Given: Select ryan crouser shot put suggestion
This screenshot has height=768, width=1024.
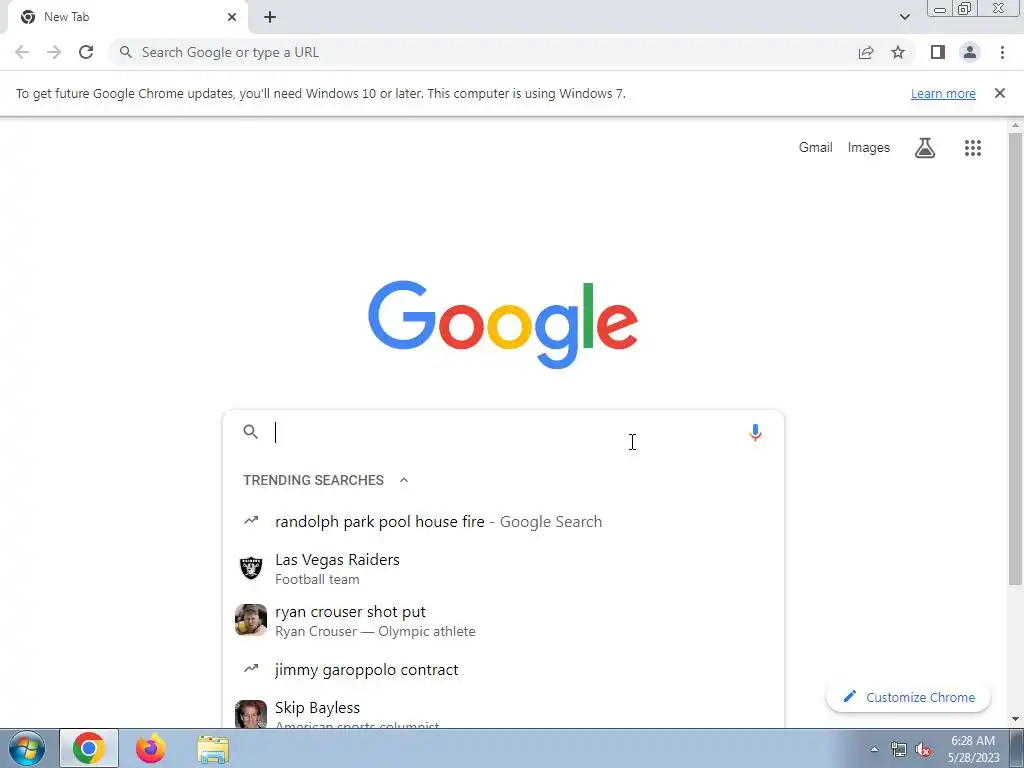Looking at the screenshot, I should [503, 620].
